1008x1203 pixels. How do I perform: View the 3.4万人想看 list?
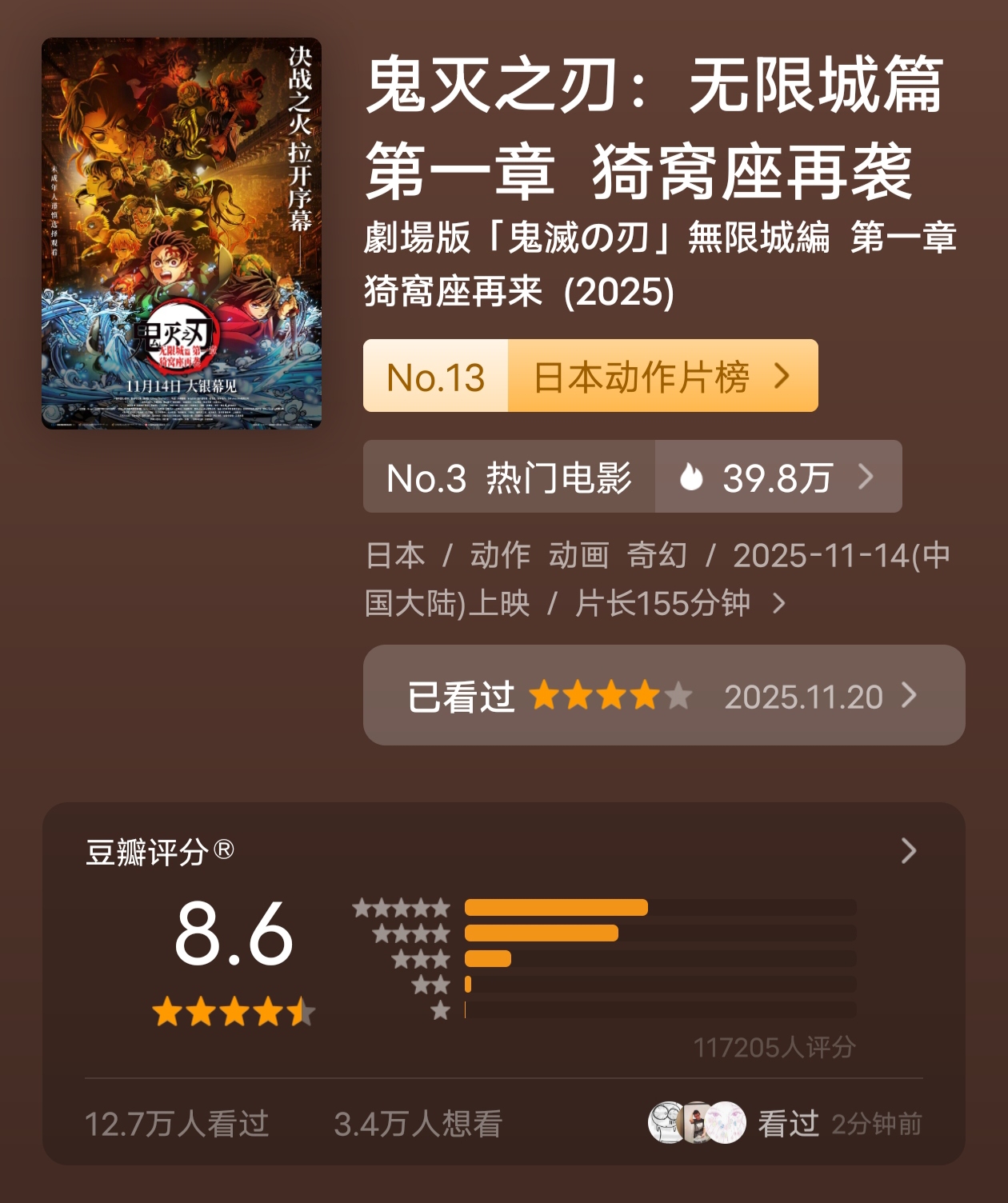[418, 1124]
